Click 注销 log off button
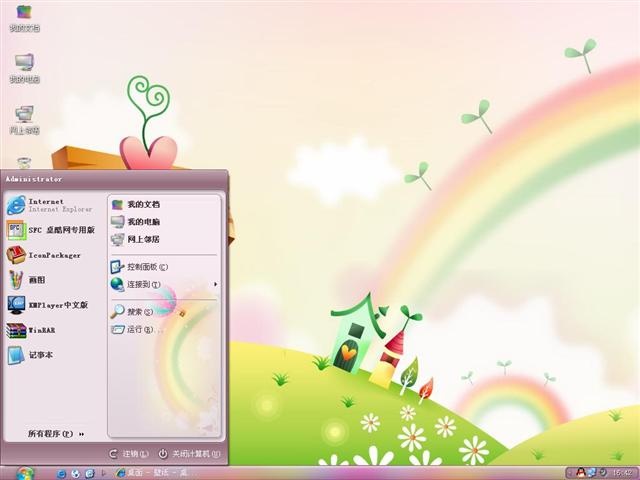640x480 pixels. [129, 453]
